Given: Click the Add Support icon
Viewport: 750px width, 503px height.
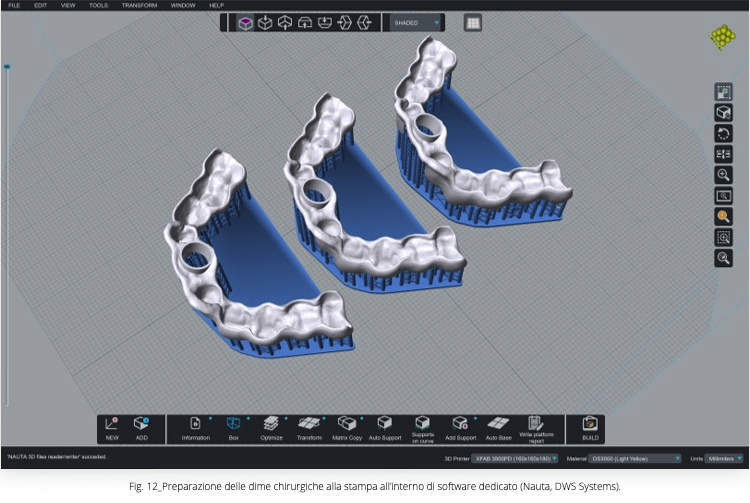Looking at the screenshot, I should (x=460, y=425).
